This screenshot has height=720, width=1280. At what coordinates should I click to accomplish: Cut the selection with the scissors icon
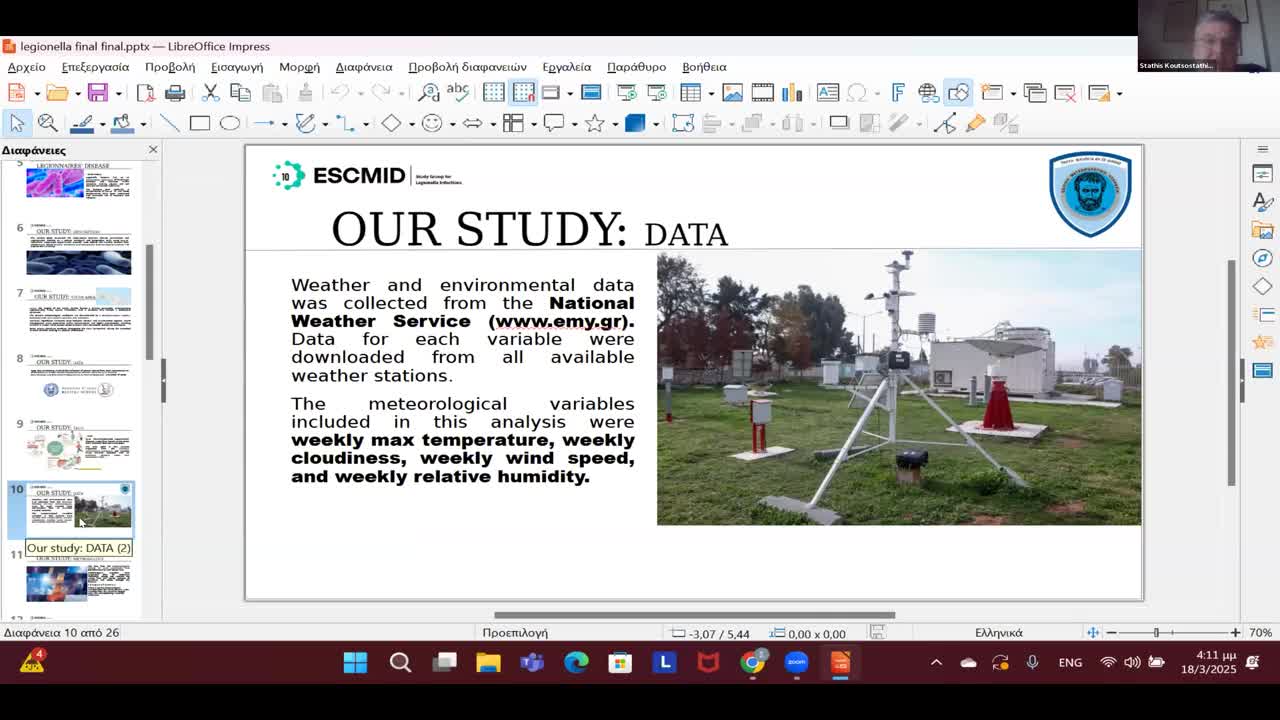click(x=210, y=93)
